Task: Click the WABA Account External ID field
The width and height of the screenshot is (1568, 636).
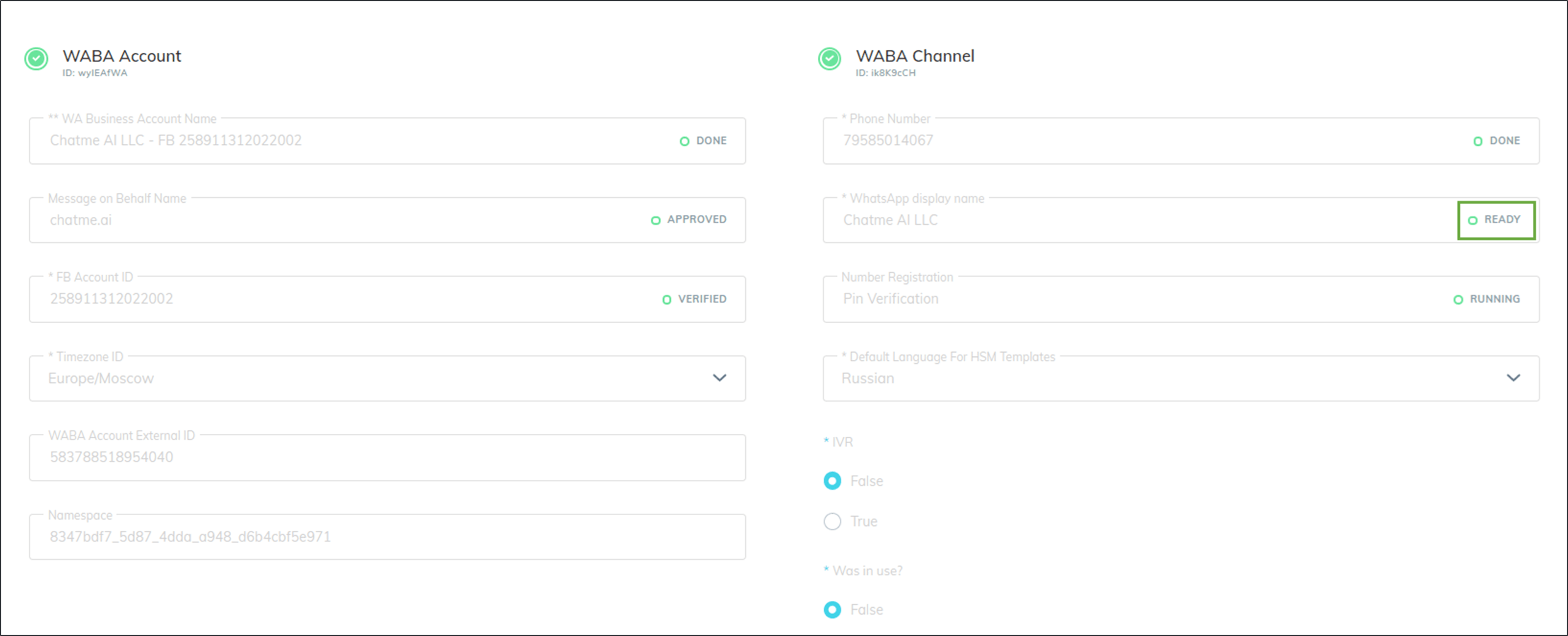Action: click(387, 458)
